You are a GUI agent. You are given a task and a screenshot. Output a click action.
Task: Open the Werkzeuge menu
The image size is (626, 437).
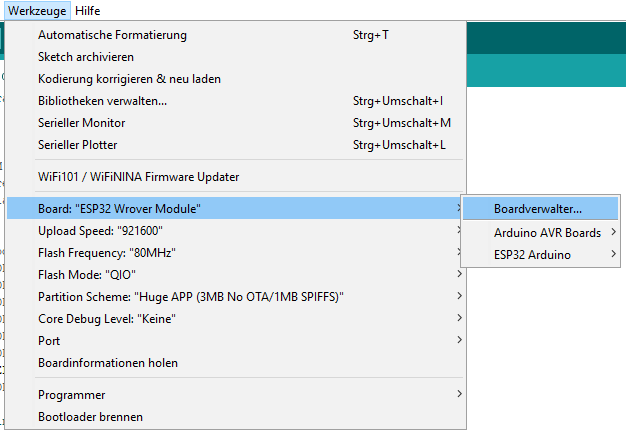click(x=37, y=11)
